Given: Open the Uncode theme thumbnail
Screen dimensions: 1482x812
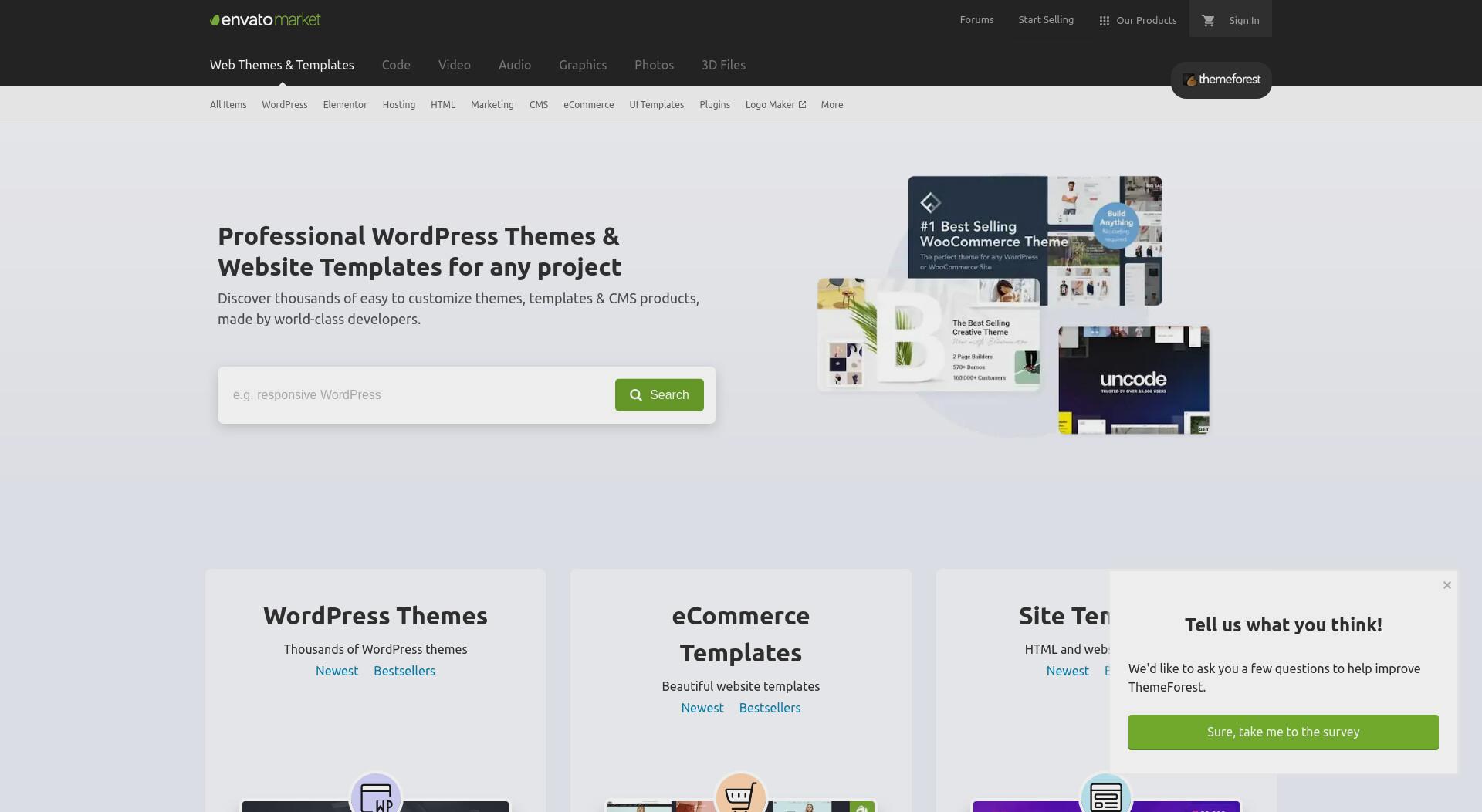Looking at the screenshot, I should [1134, 380].
